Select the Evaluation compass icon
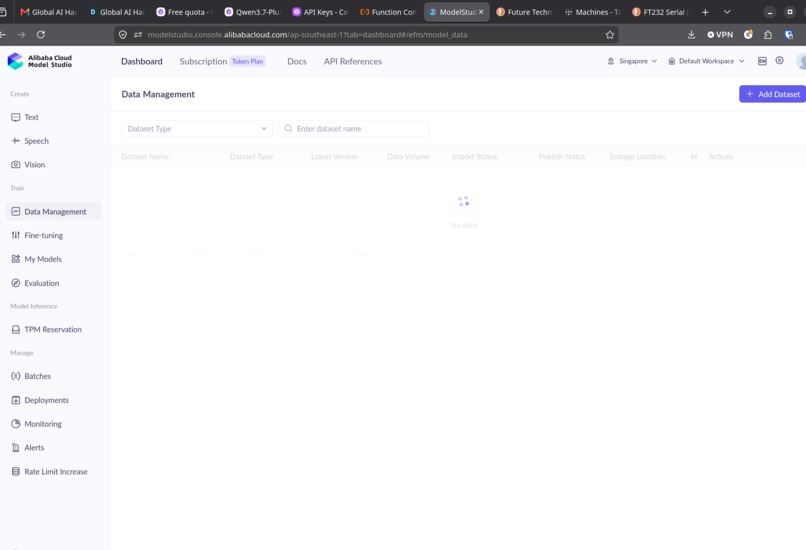This screenshot has height=550, width=806. 16,283
